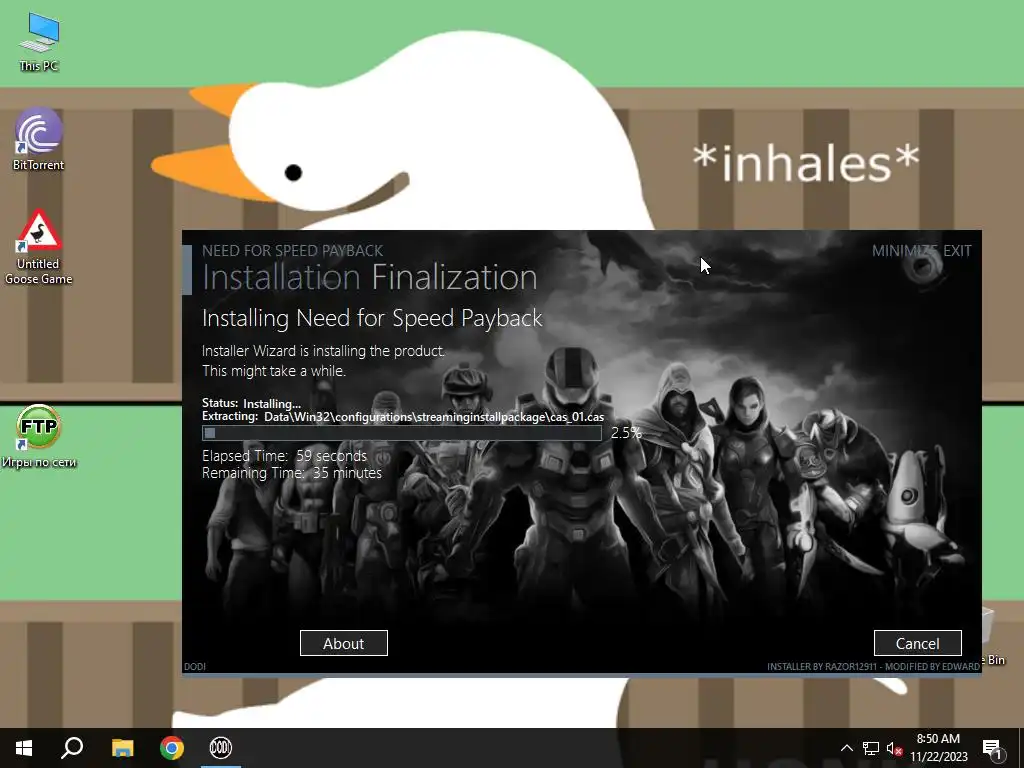This screenshot has width=1024, height=768.
Task: Show hidden system tray icons chevron
Action: [846, 748]
